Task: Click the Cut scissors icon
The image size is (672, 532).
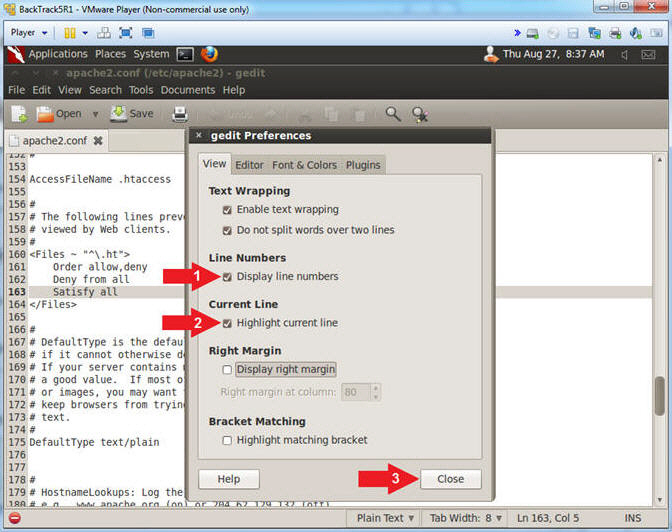Action: 305,114
